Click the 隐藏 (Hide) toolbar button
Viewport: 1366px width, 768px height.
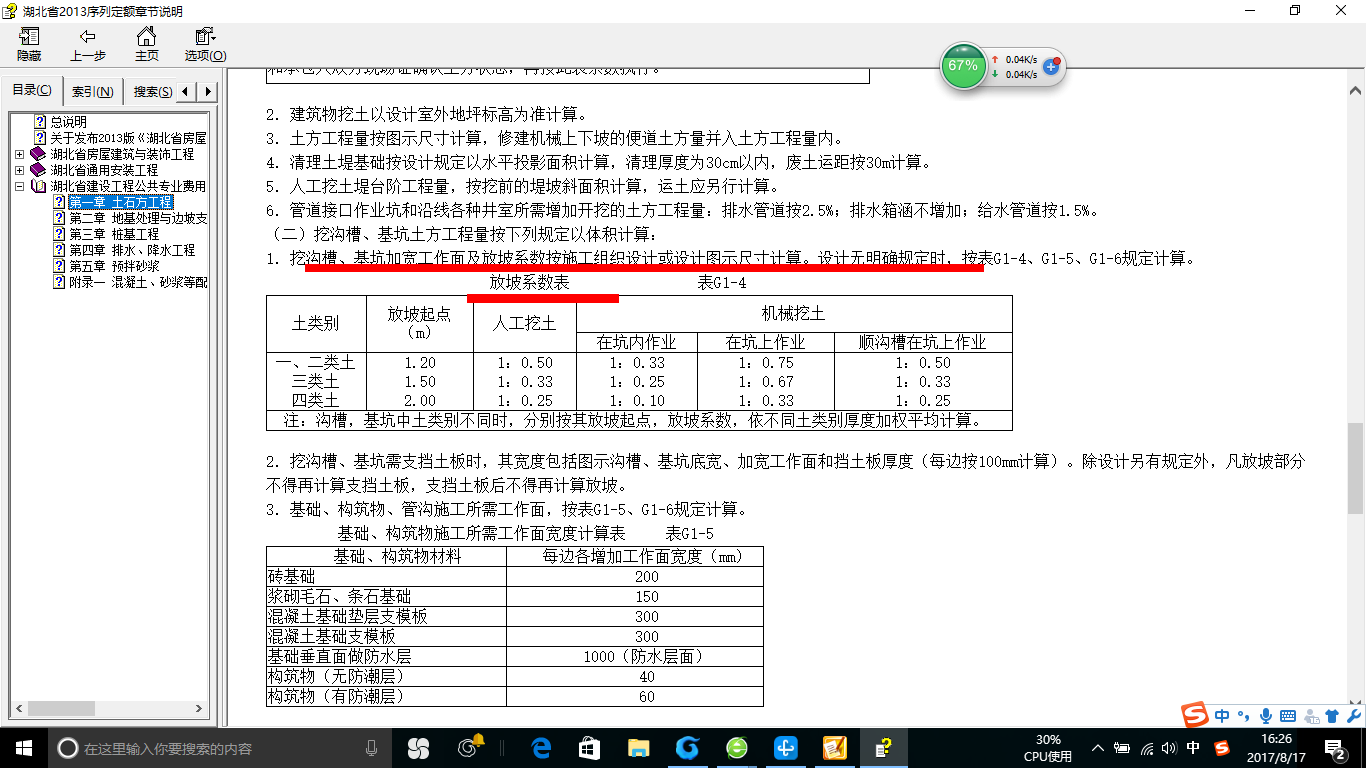point(29,45)
